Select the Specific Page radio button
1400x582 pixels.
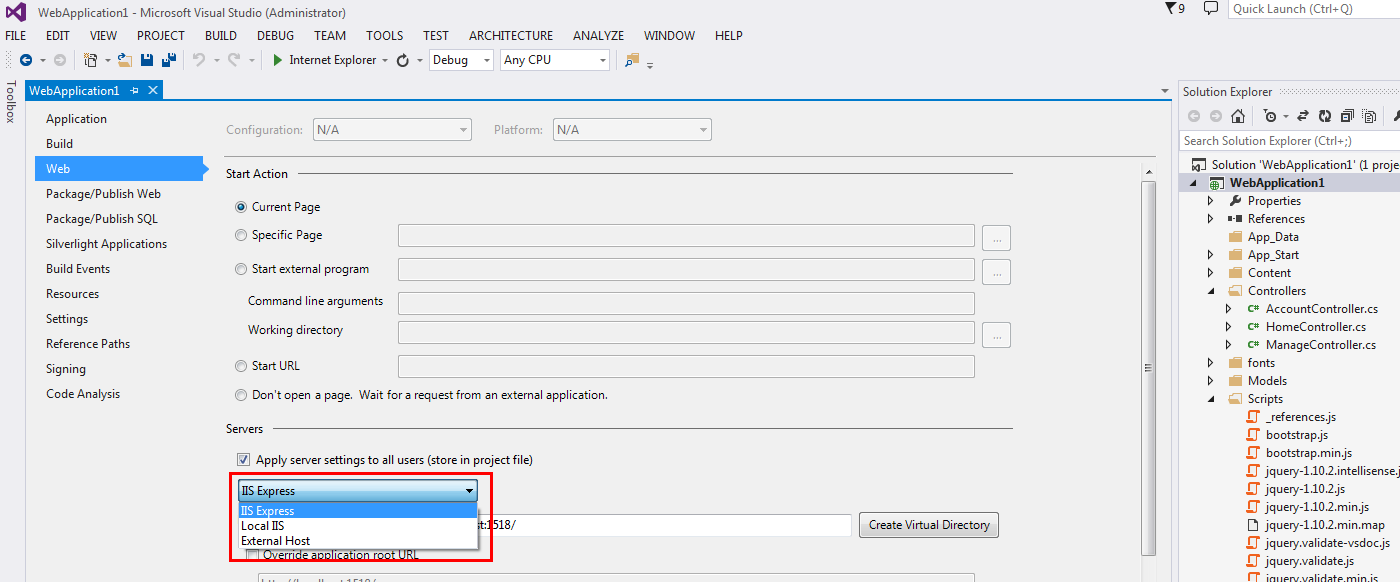[x=241, y=234]
